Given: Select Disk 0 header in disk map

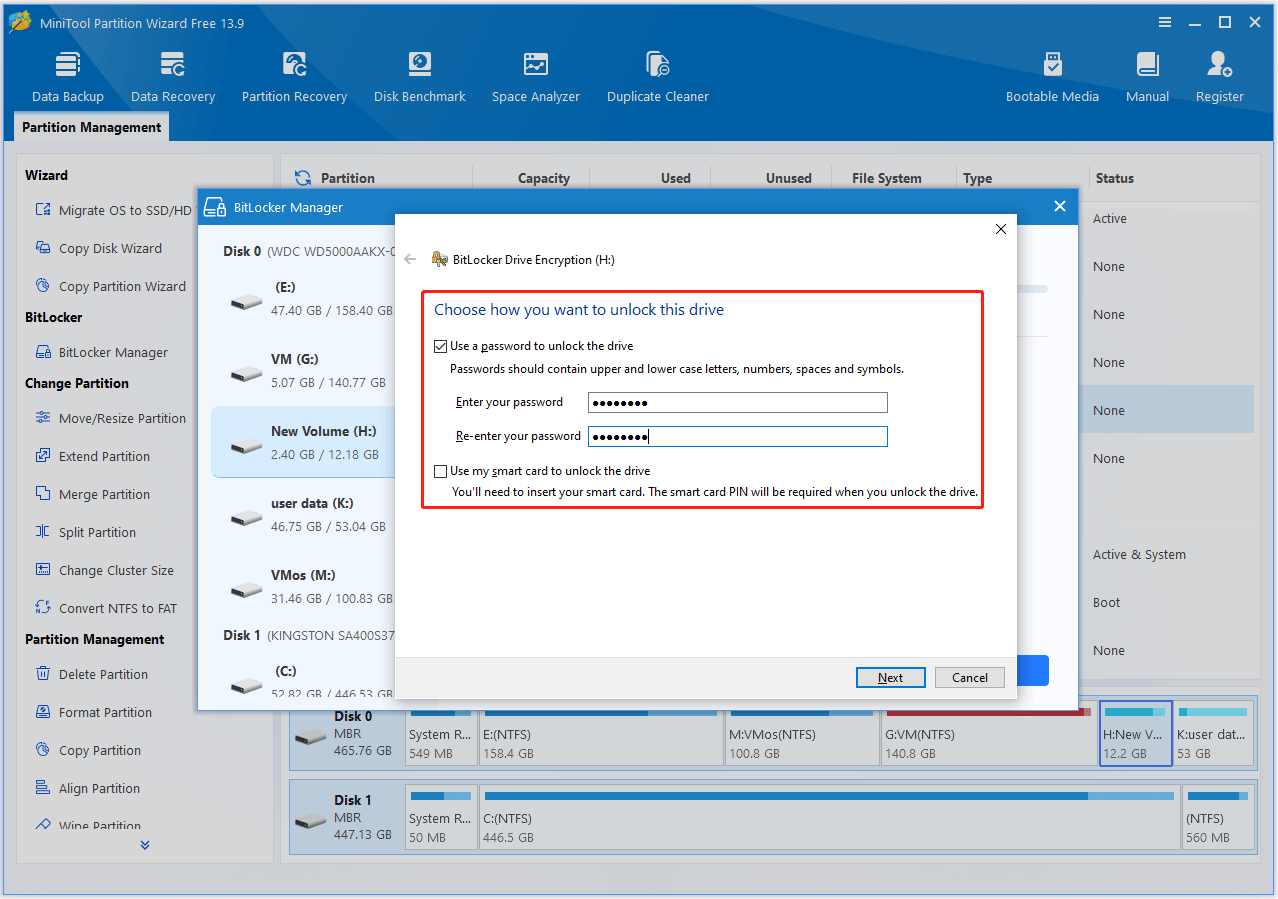Looking at the screenshot, I should point(348,734).
